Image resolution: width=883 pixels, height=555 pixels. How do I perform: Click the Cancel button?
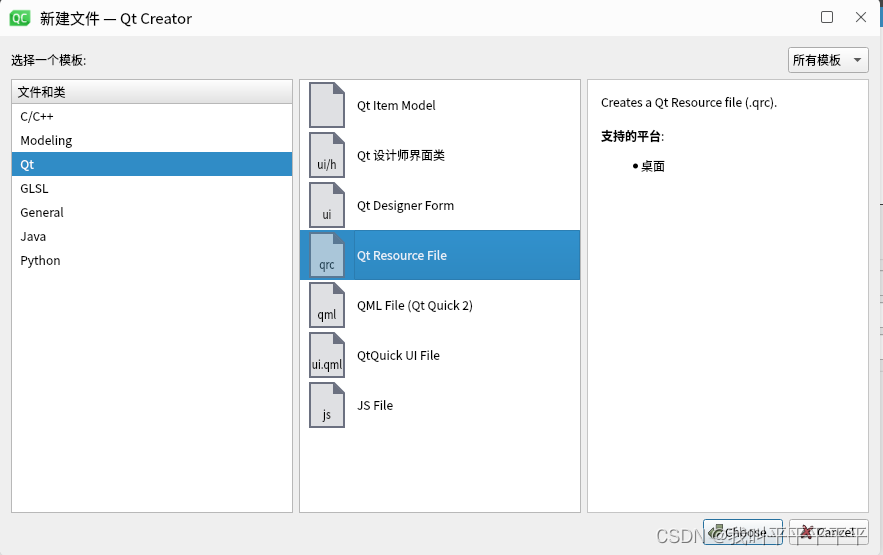point(828,532)
